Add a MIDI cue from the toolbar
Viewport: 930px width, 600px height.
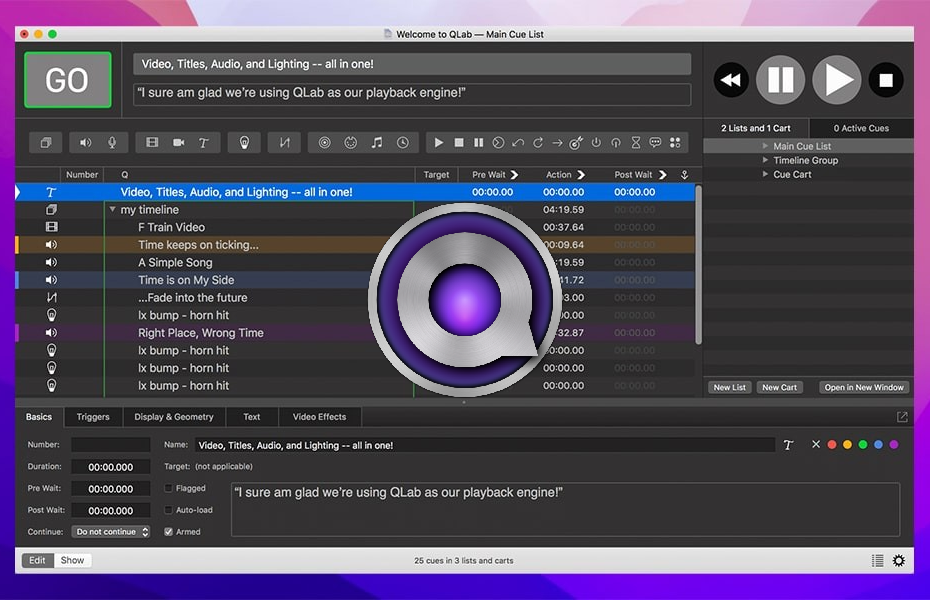coord(351,143)
